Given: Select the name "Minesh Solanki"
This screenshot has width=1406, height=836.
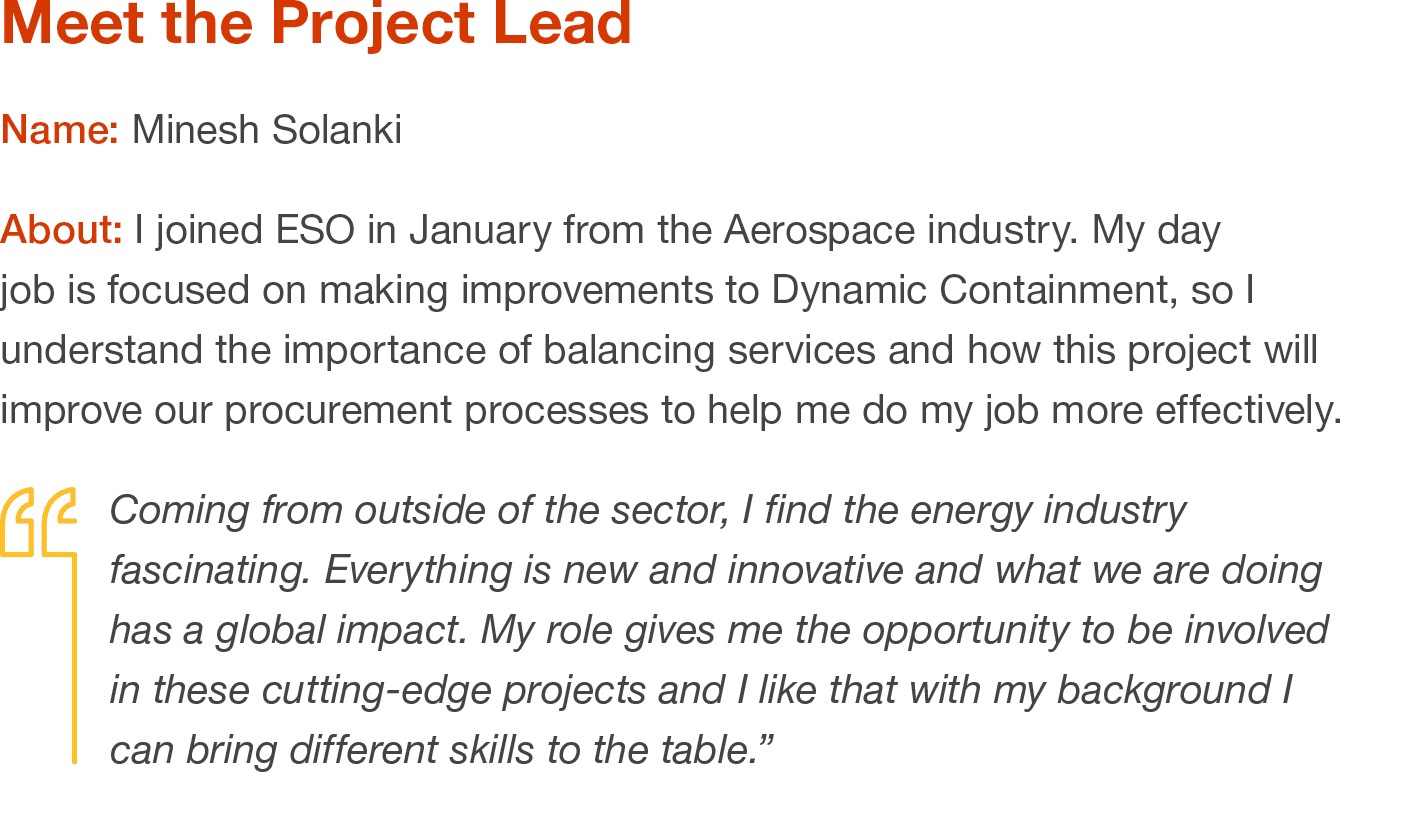Looking at the screenshot, I should (267, 130).
